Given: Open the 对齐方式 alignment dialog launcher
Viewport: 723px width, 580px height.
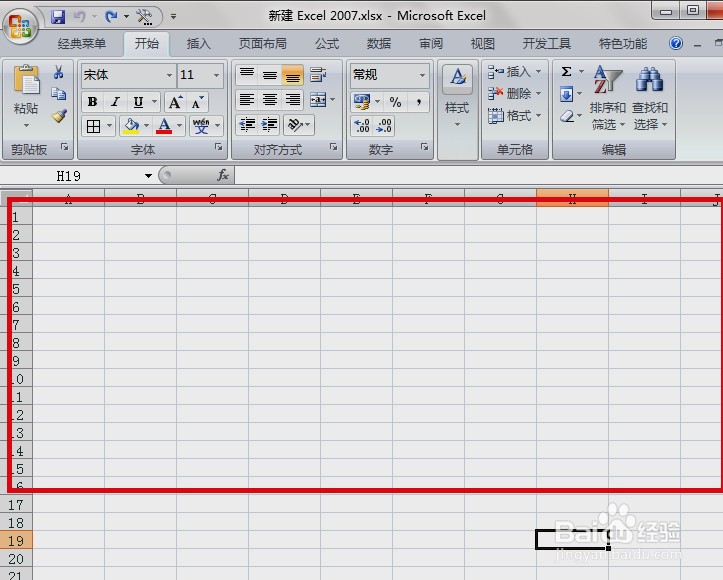Looking at the screenshot, I should [x=333, y=147].
